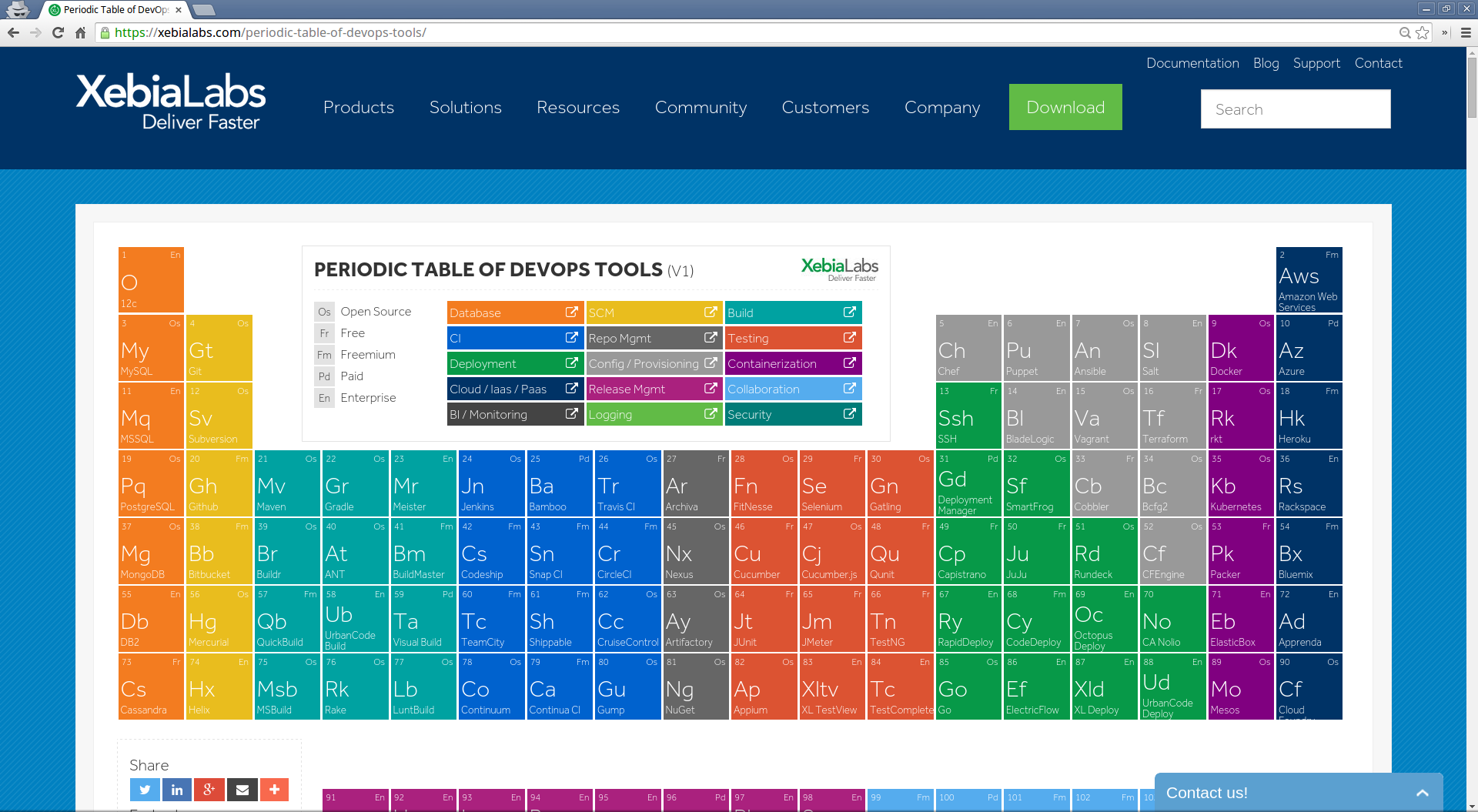
Task: Open the Travis CI (Tr) element tile
Action: point(627,483)
